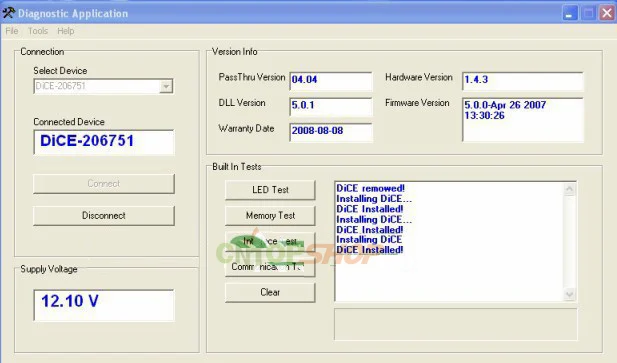The image size is (617, 363).
Task: Open the Tools menu
Action: pos(38,31)
